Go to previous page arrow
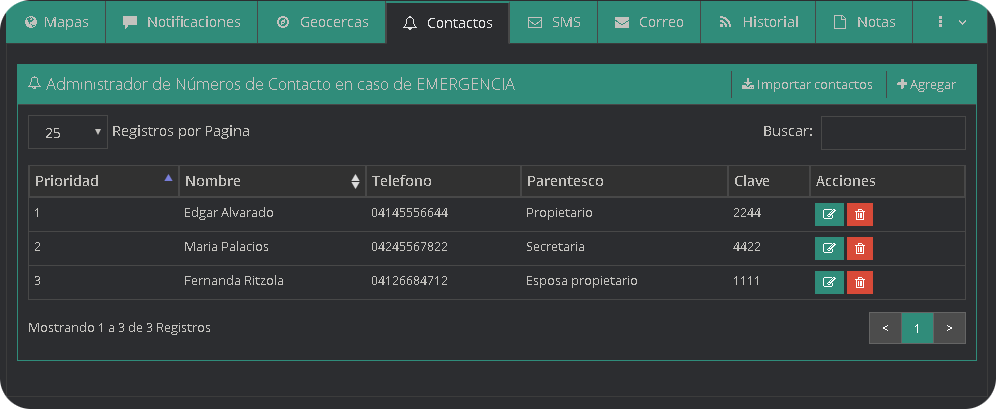This screenshot has height=409, width=996. tap(885, 328)
